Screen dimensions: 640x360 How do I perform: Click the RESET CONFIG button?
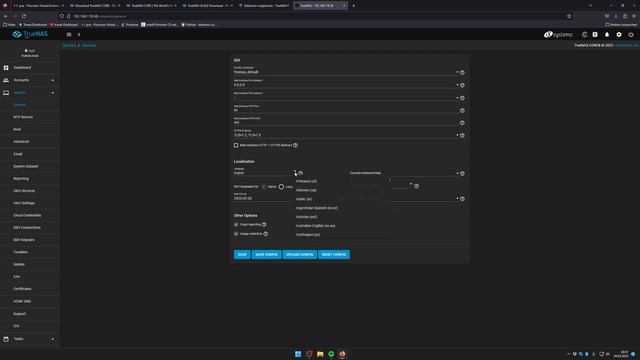click(334, 255)
